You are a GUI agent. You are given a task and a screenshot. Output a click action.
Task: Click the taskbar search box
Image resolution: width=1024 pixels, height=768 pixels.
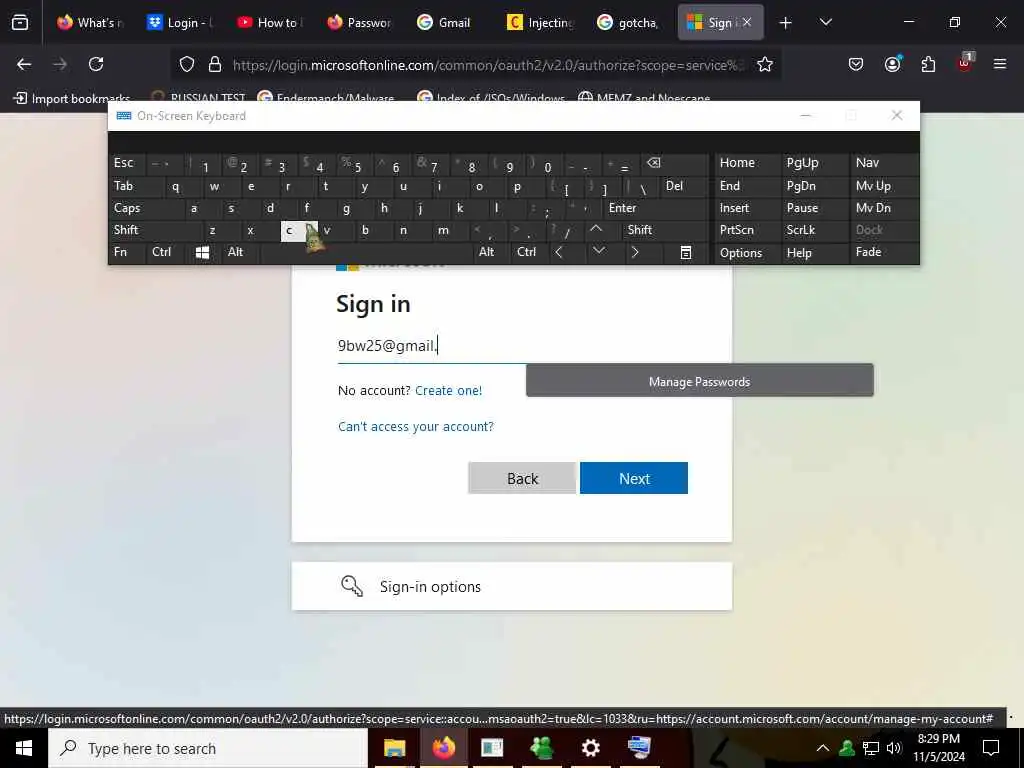(x=208, y=748)
